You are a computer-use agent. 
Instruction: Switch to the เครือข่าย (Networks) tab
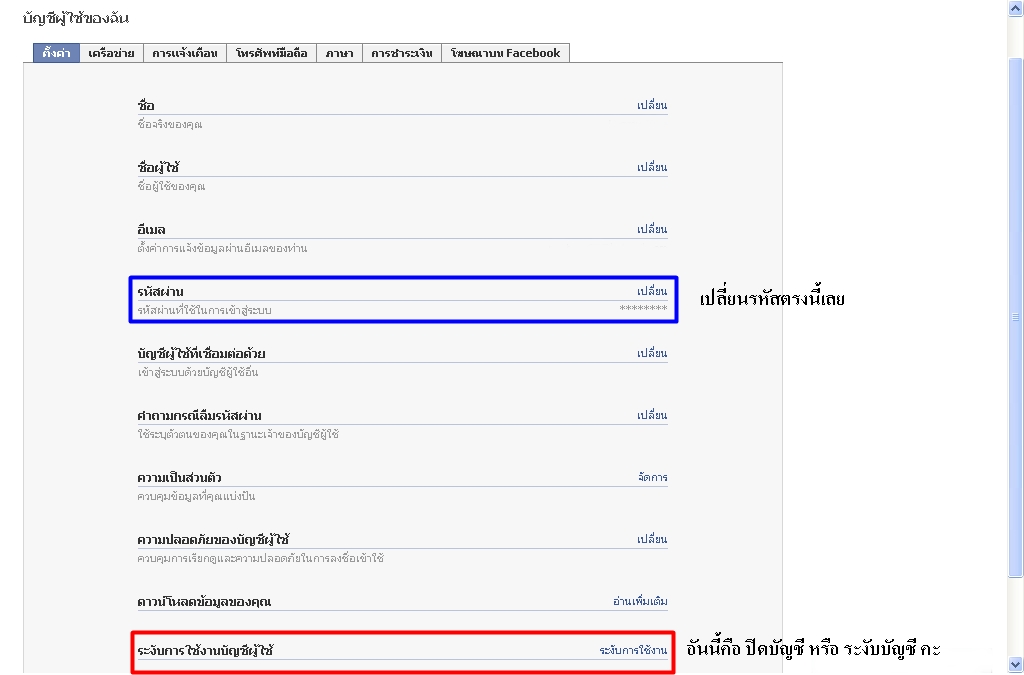click(111, 53)
